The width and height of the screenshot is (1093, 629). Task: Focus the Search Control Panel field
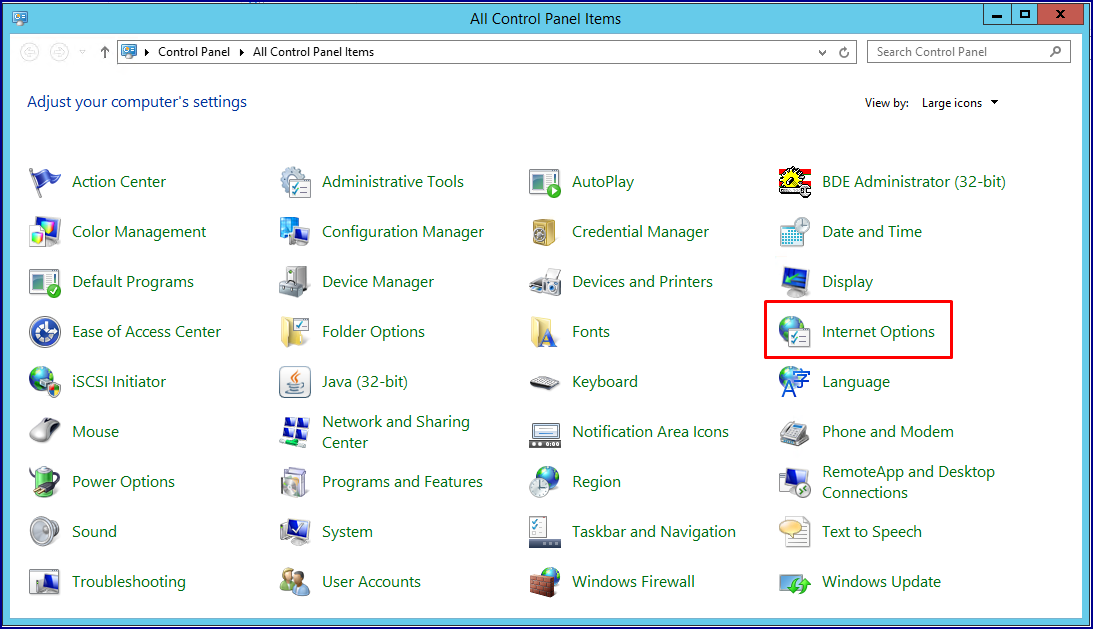(968, 52)
